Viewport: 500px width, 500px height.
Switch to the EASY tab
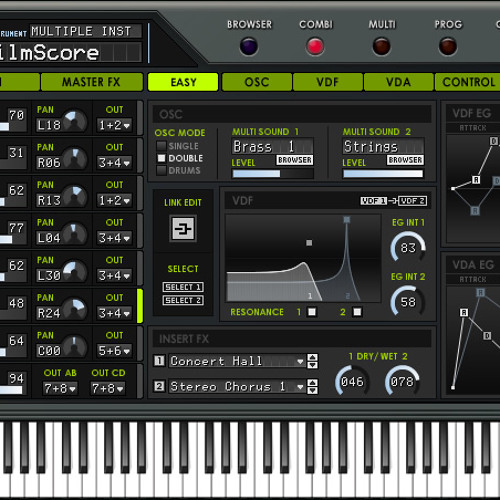coord(183,82)
